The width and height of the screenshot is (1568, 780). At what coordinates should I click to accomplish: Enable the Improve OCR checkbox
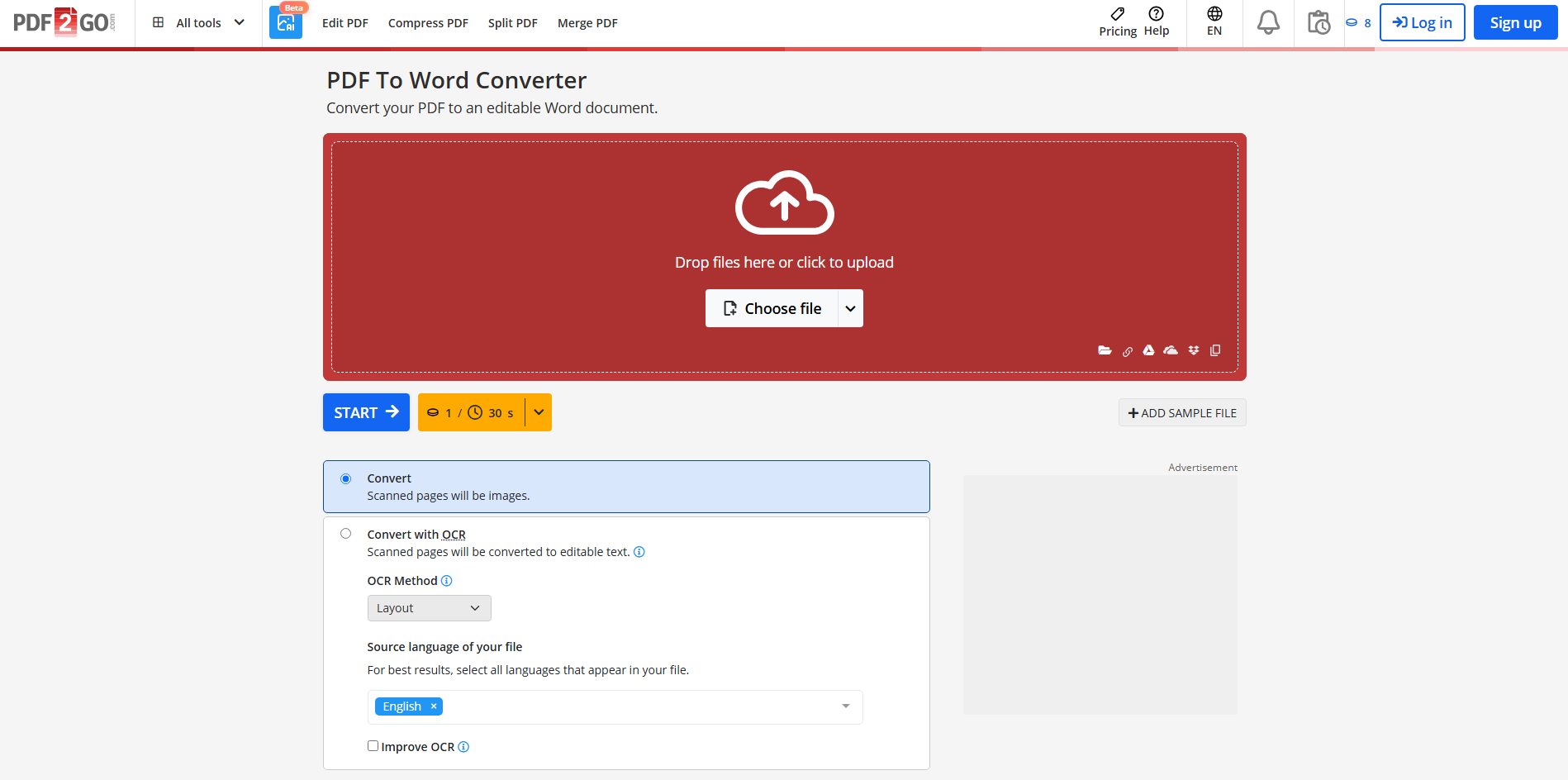click(x=373, y=746)
